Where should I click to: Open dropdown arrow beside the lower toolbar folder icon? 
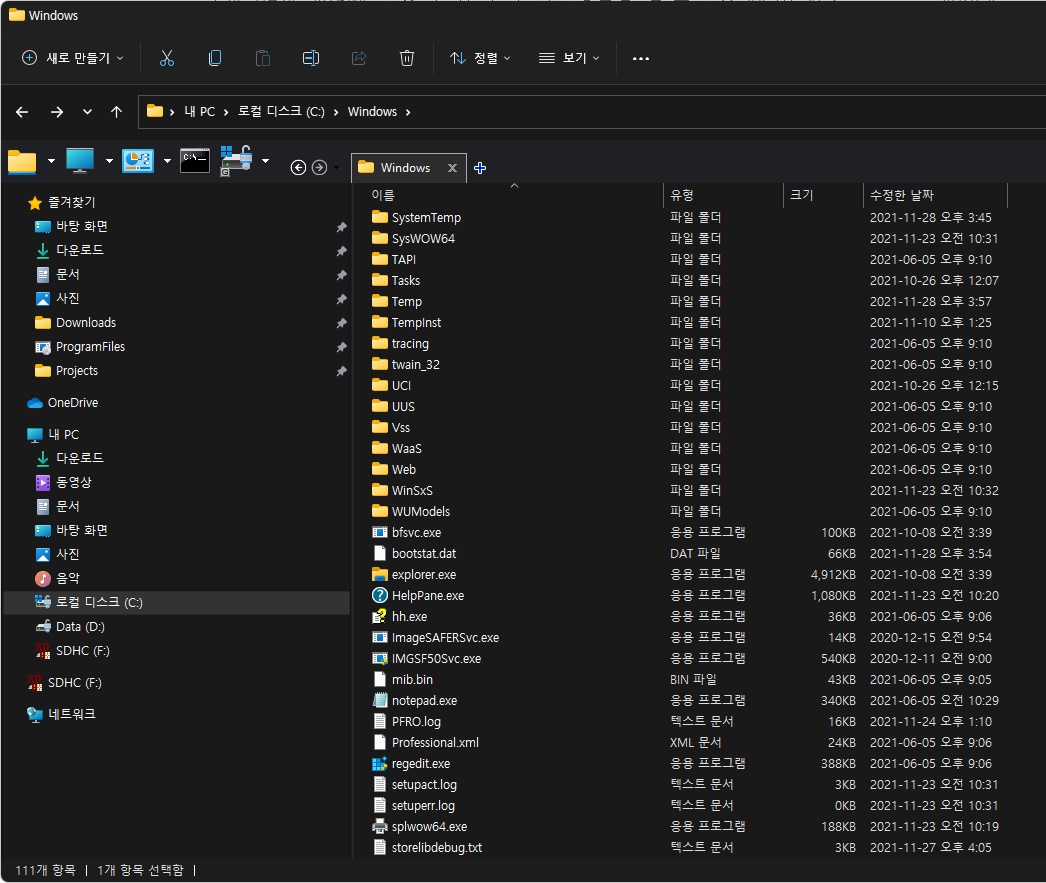tap(51, 161)
